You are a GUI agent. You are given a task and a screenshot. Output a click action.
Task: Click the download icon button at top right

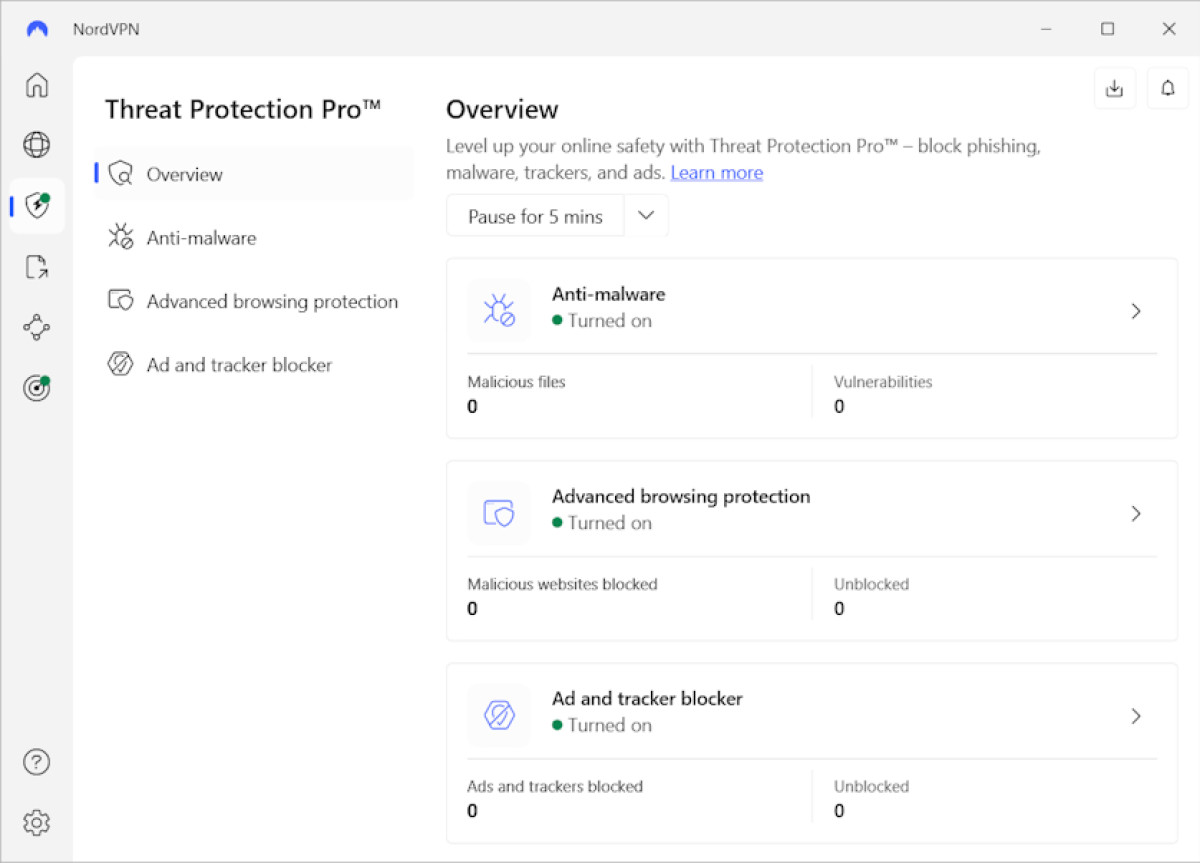pyautogui.click(x=1114, y=88)
